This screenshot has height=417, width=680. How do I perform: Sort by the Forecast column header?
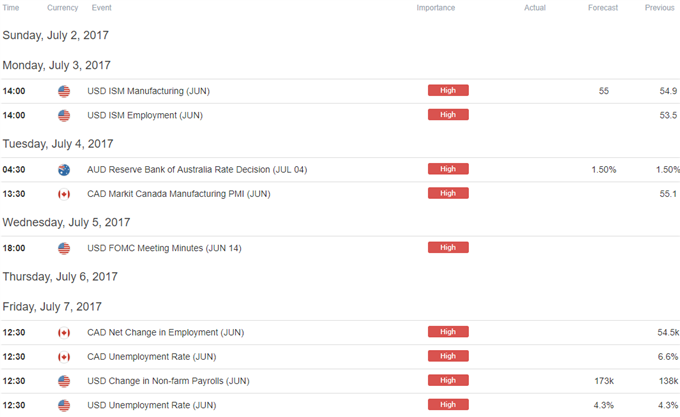pyautogui.click(x=603, y=8)
